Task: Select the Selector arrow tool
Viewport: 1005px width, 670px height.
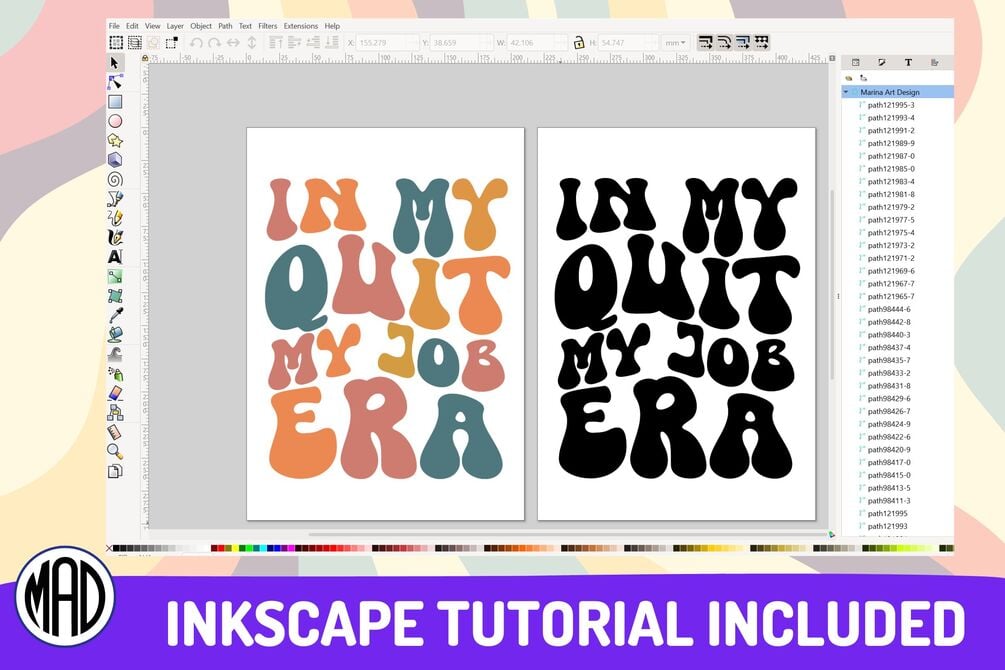Action: click(x=115, y=63)
